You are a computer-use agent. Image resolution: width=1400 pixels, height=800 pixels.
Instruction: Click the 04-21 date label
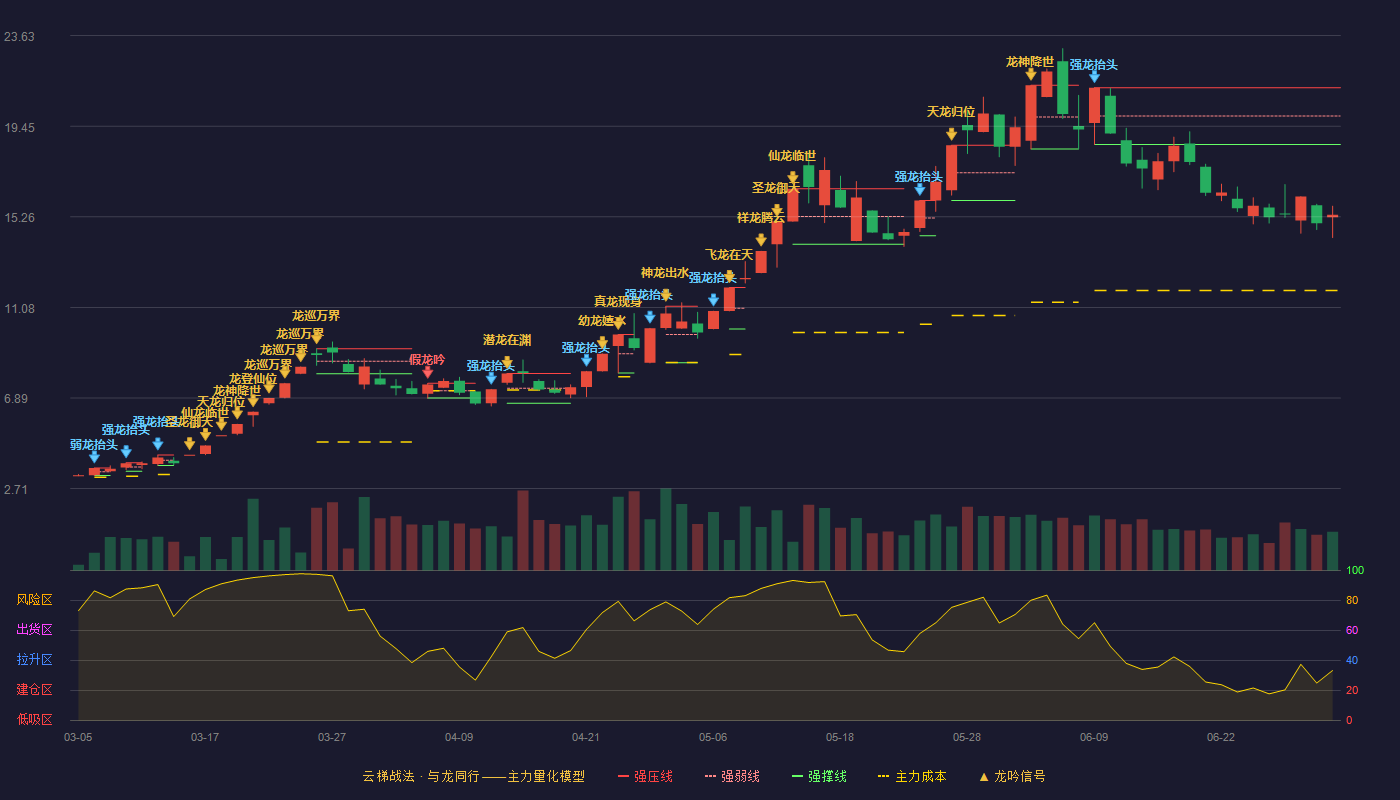pos(586,737)
